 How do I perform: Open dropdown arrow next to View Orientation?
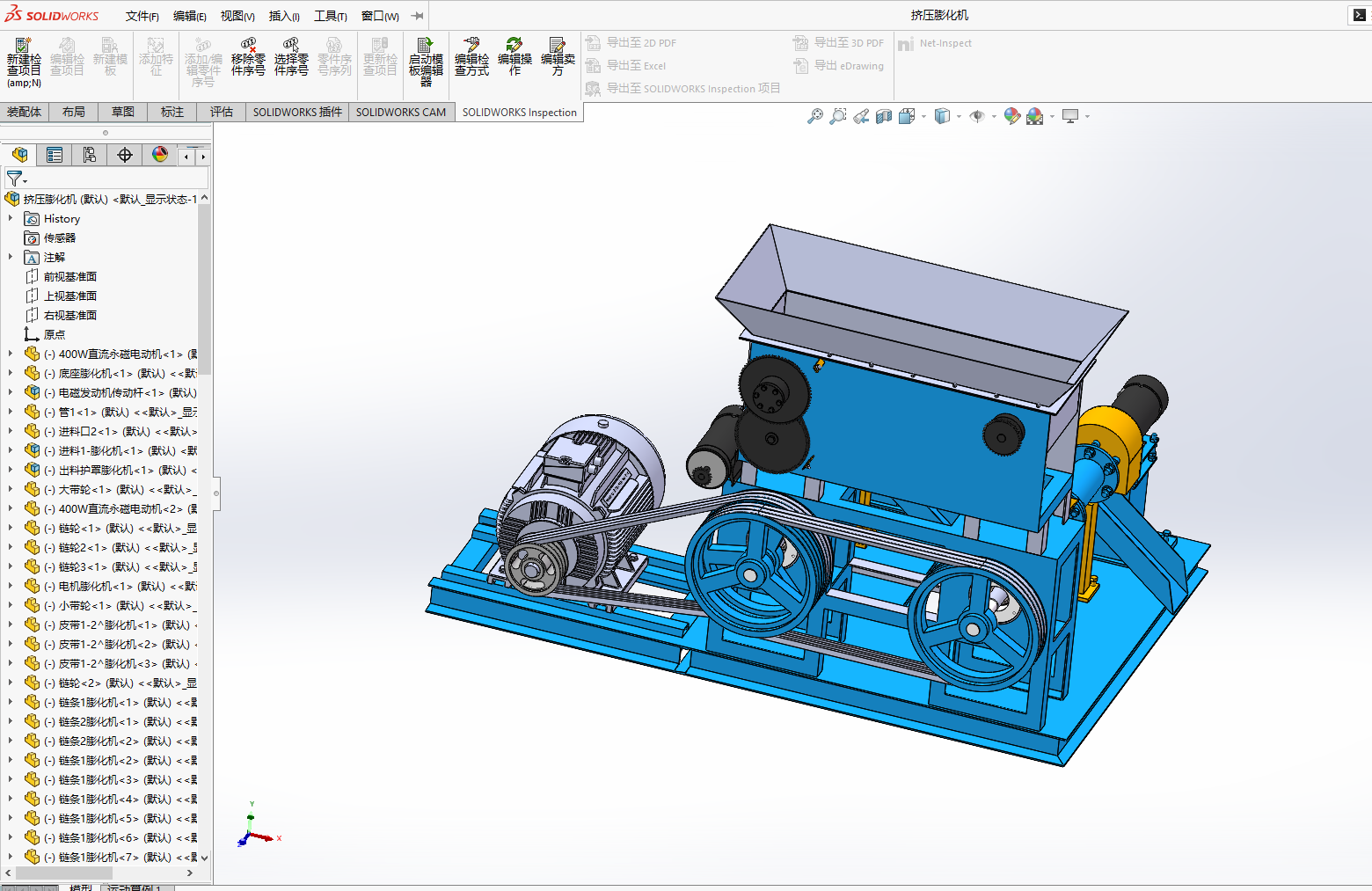(923, 116)
